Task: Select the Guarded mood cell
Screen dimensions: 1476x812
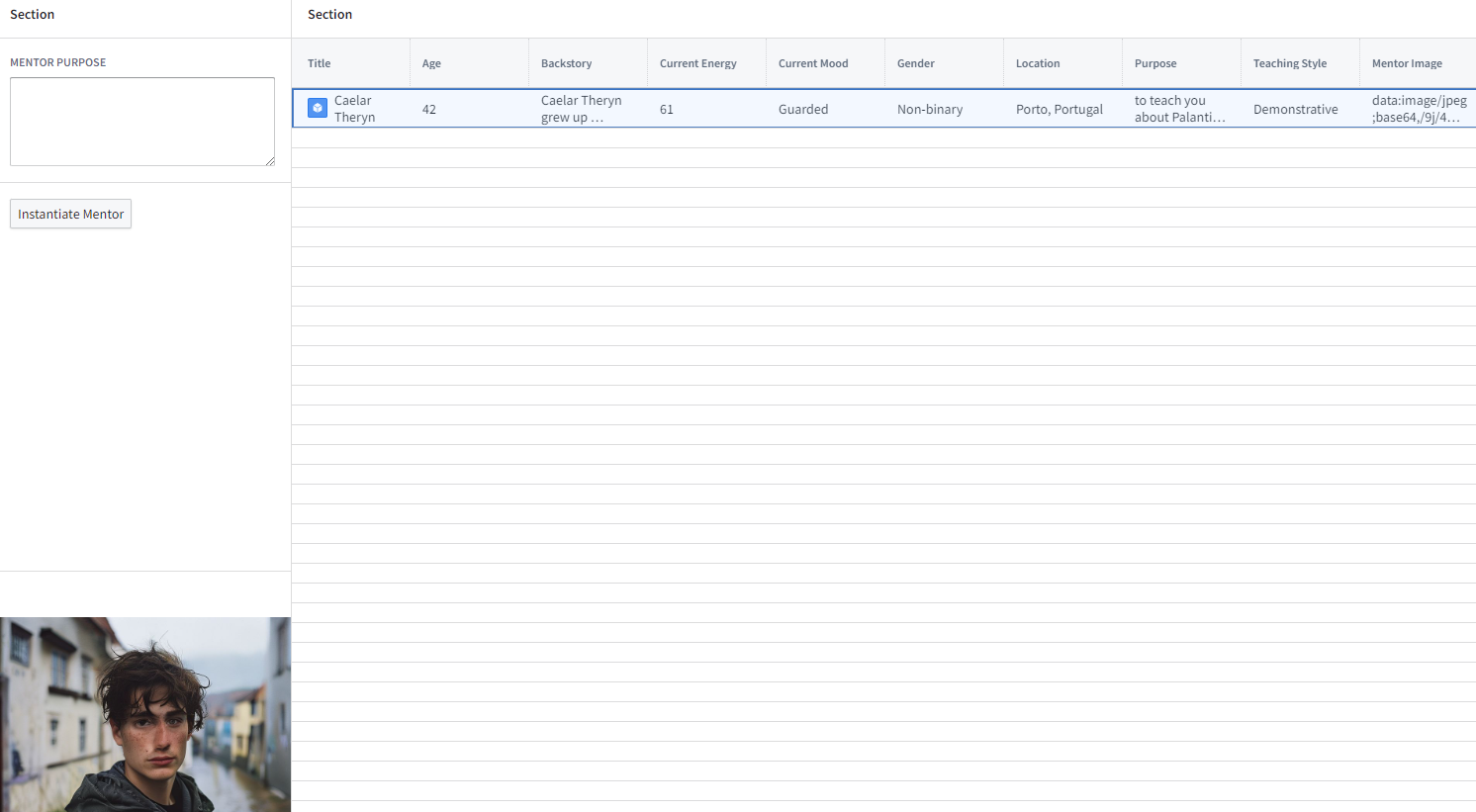Action: [x=802, y=109]
